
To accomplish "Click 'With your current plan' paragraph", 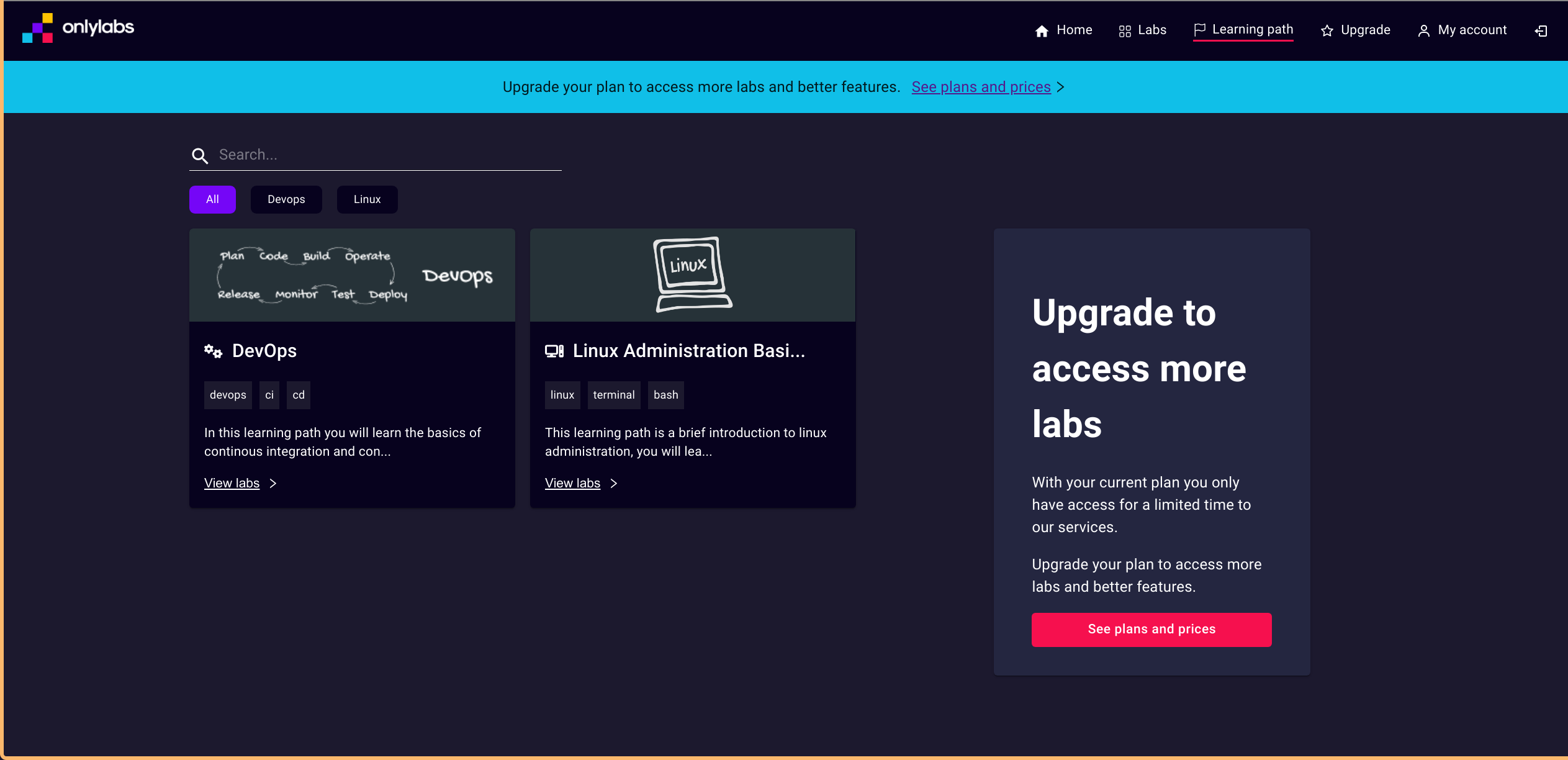I will [x=1141, y=505].
